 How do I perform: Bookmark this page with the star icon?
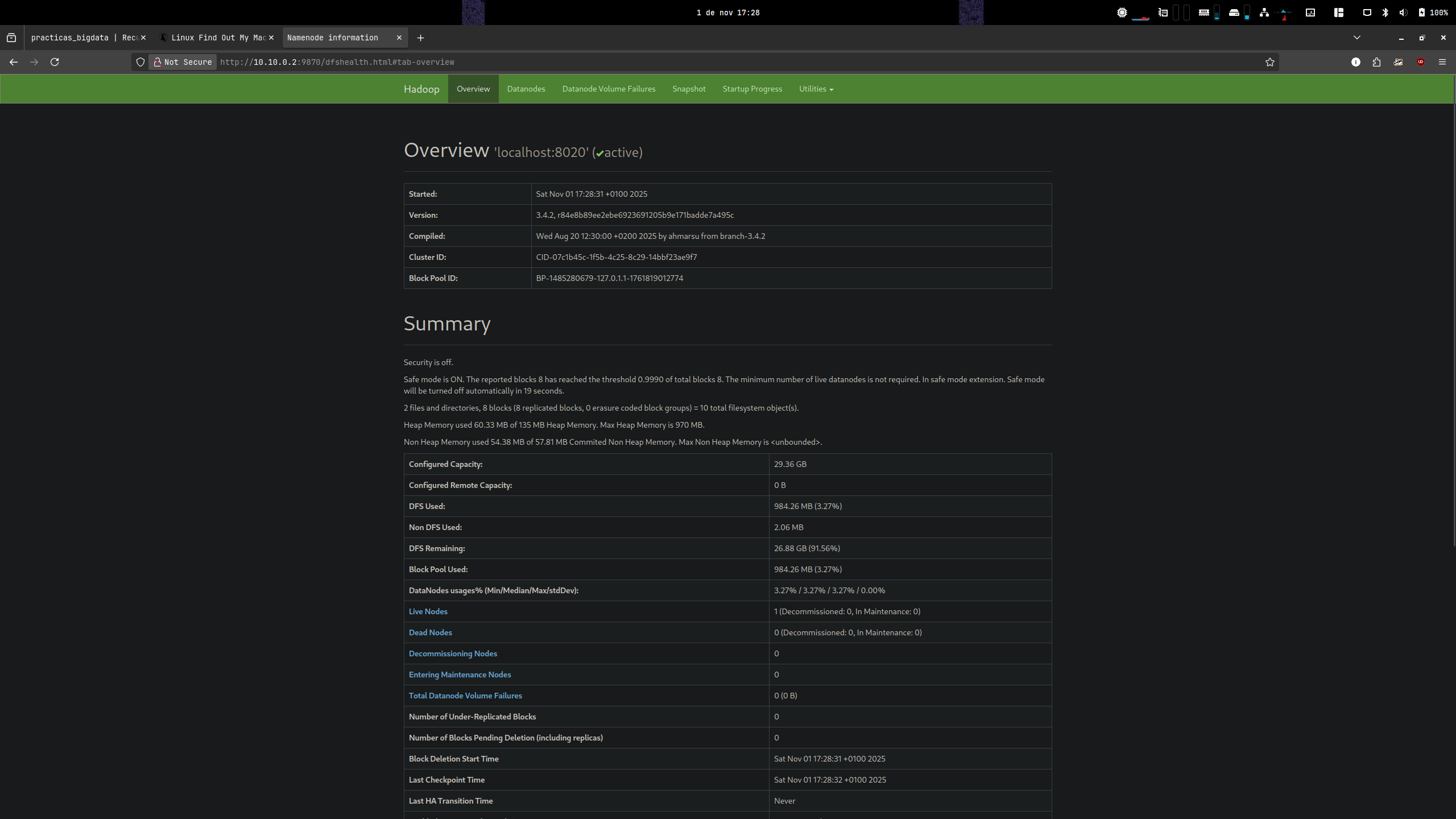point(1269,62)
